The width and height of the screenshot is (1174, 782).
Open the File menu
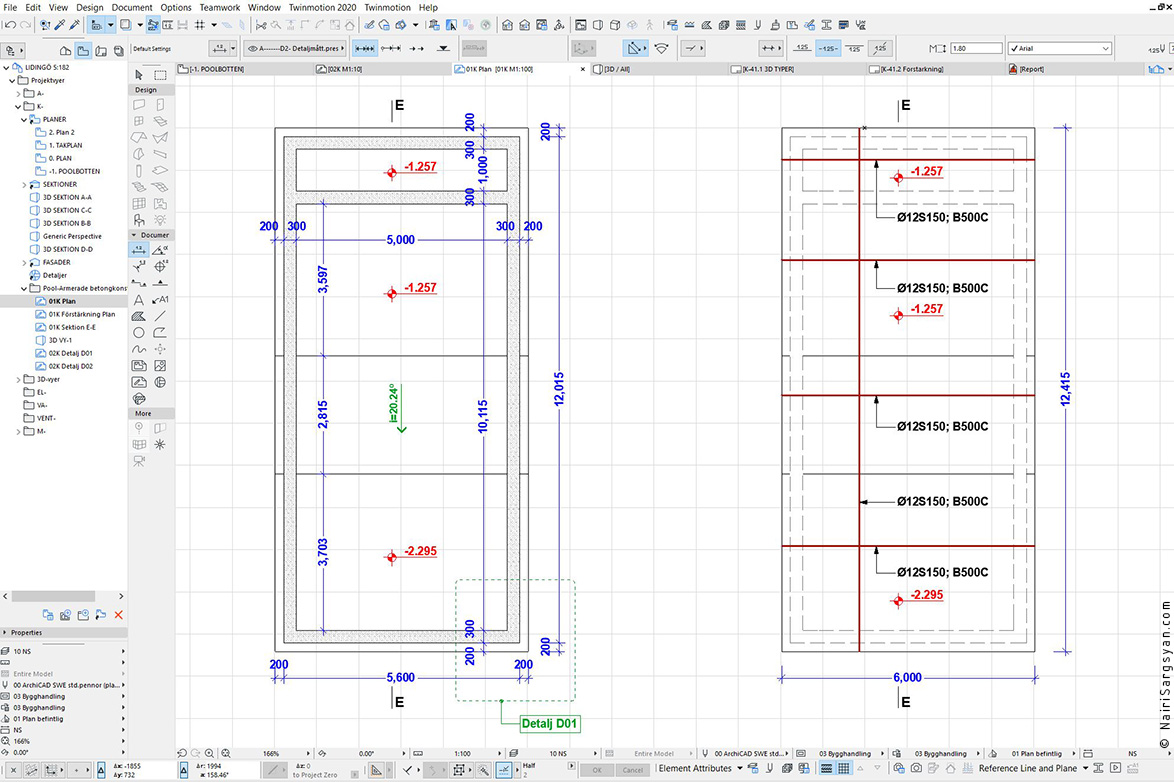10,7
